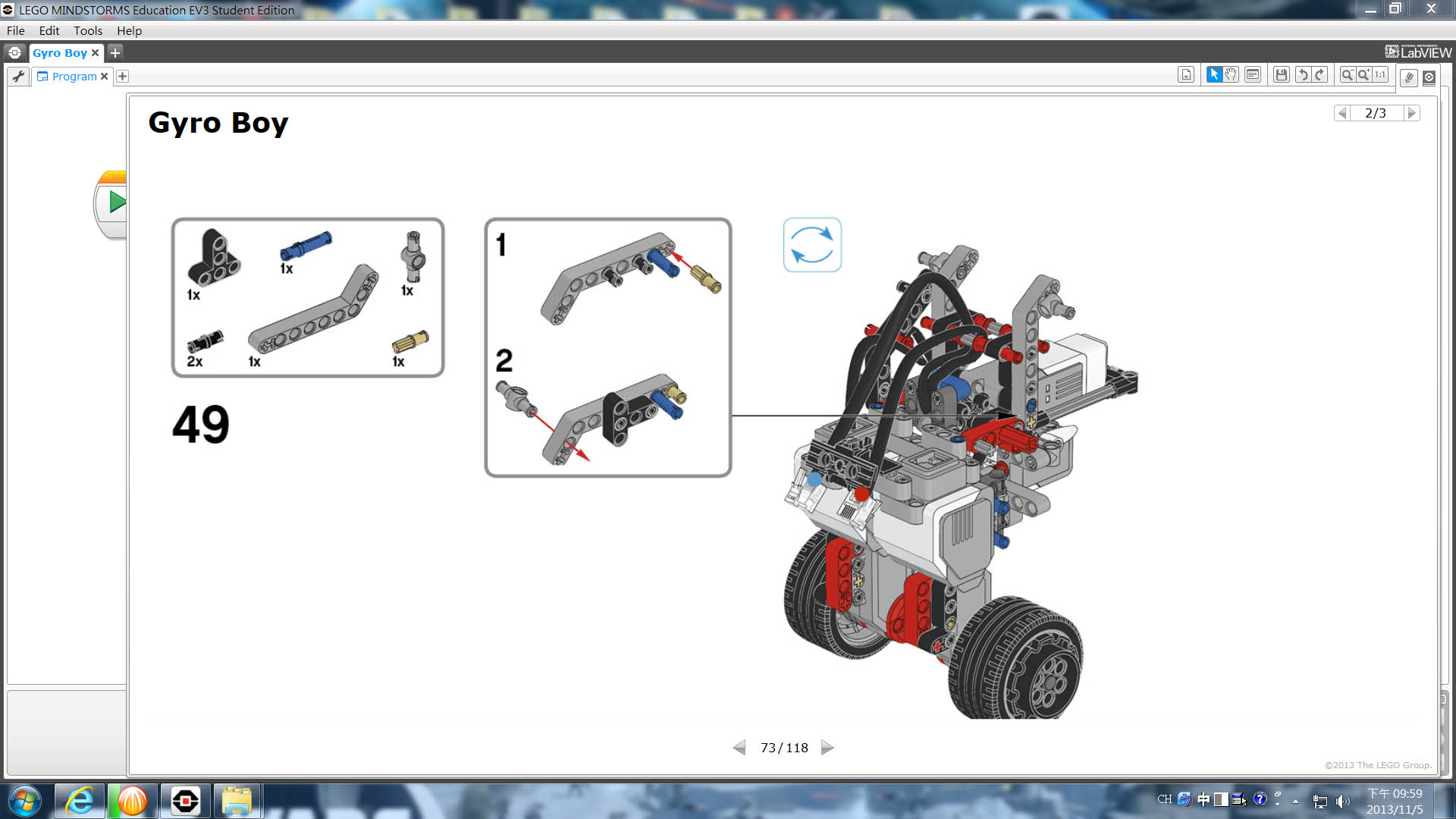This screenshot has height=819, width=1456.
Task: Go to previous content page arrow
Action: point(1342,113)
